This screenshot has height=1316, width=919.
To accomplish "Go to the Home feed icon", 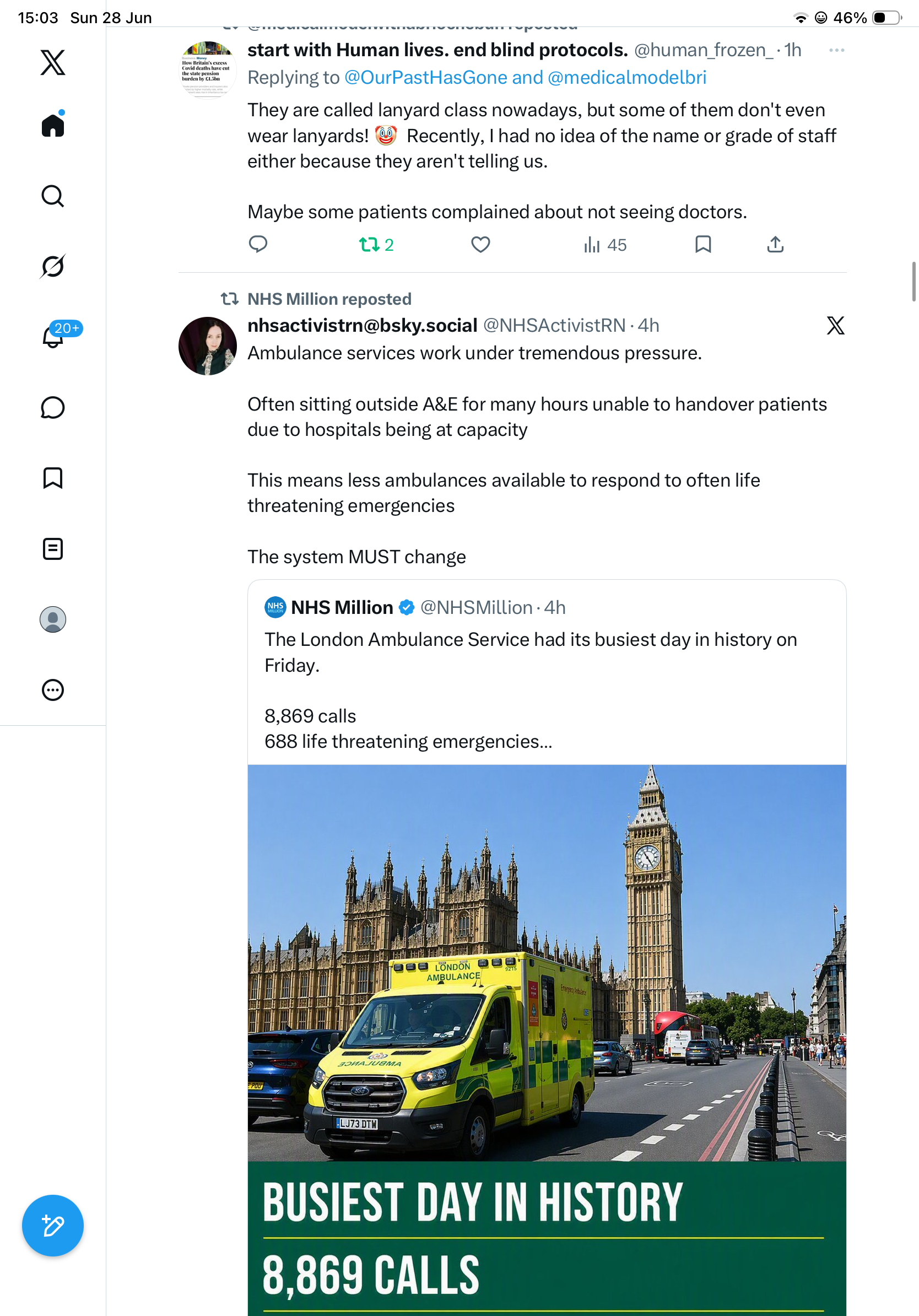I will point(53,125).
